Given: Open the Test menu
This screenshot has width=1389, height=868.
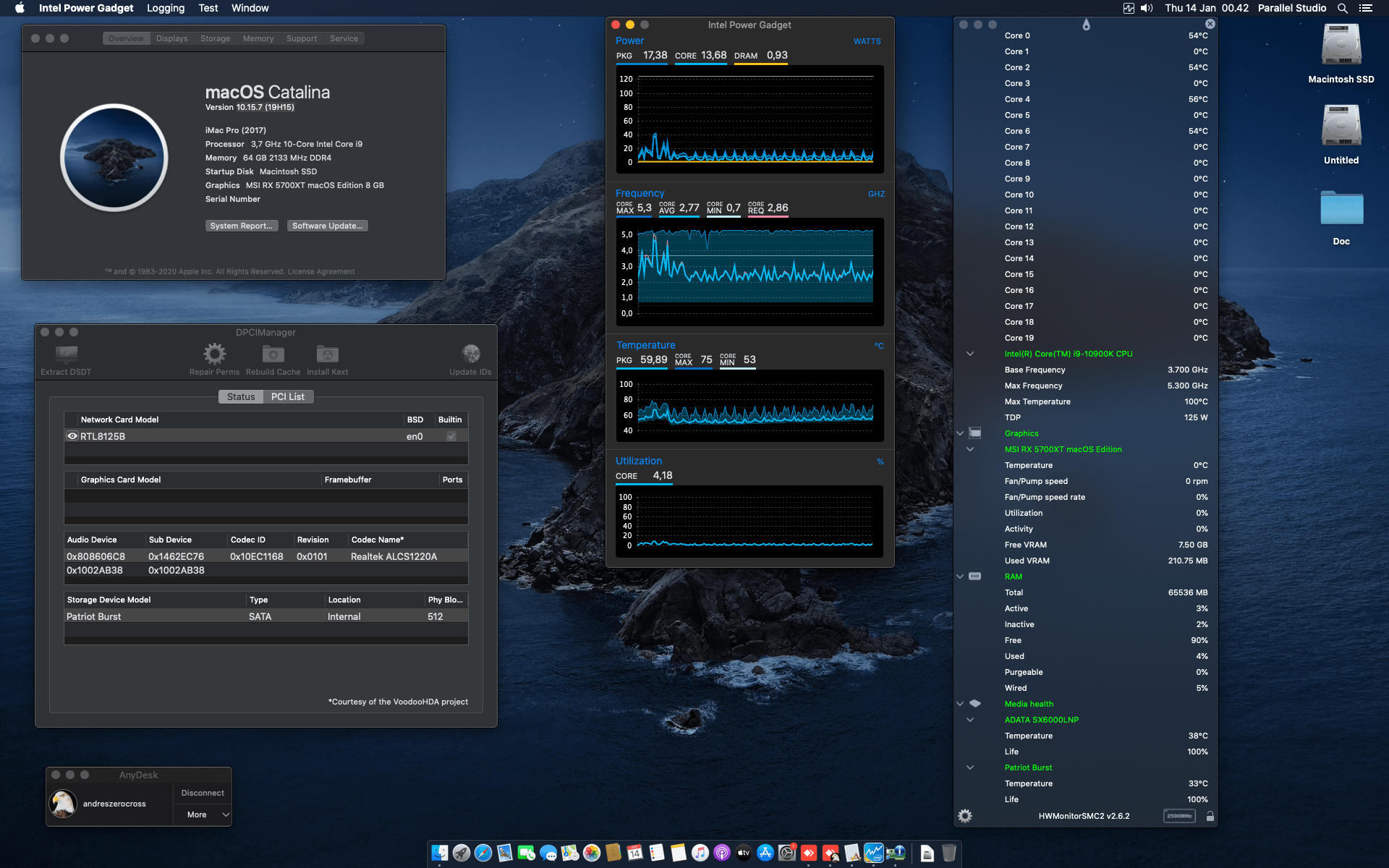Looking at the screenshot, I should point(208,8).
